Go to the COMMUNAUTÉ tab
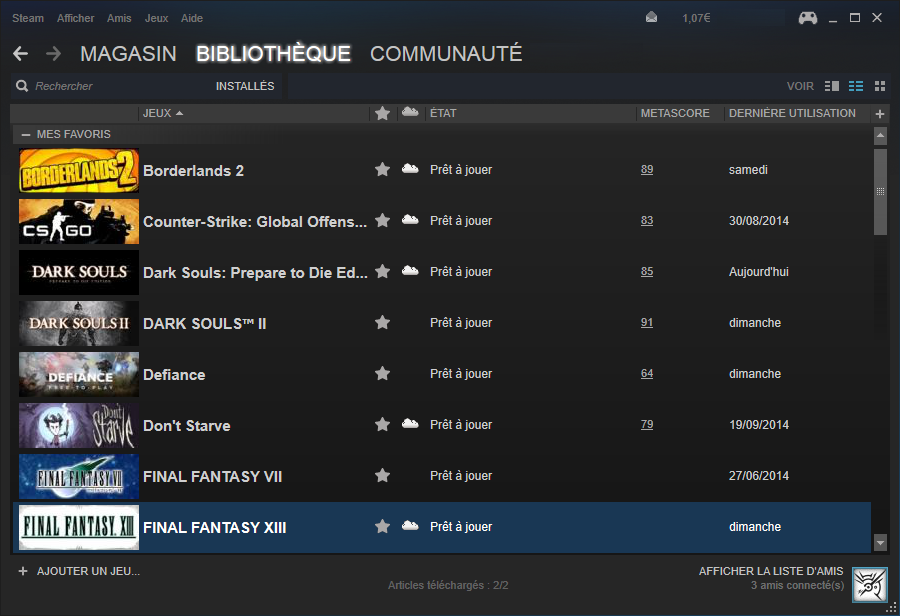900x616 pixels. click(446, 54)
